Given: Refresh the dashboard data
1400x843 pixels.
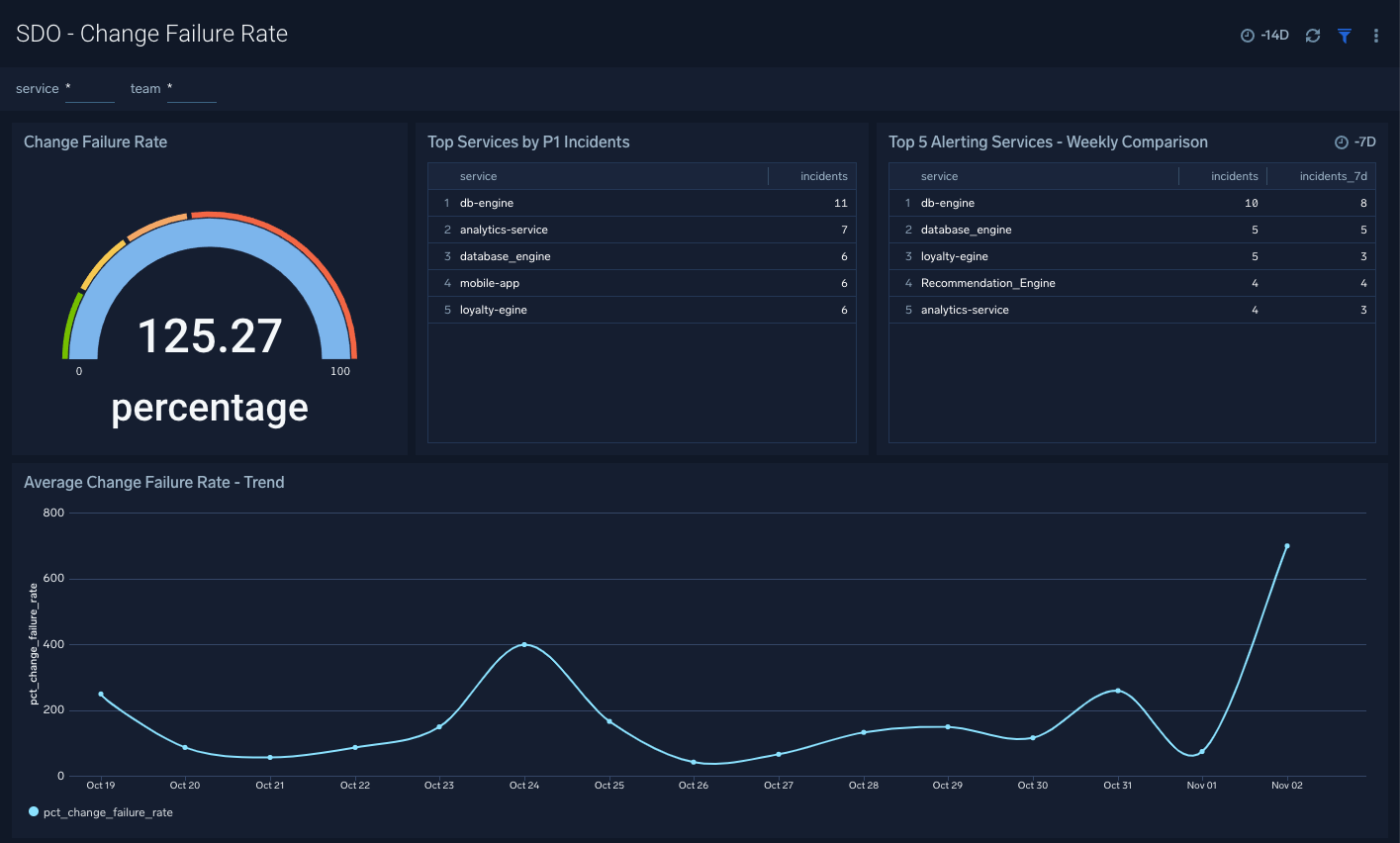Looking at the screenshot, I should (x=1313, y=35).
